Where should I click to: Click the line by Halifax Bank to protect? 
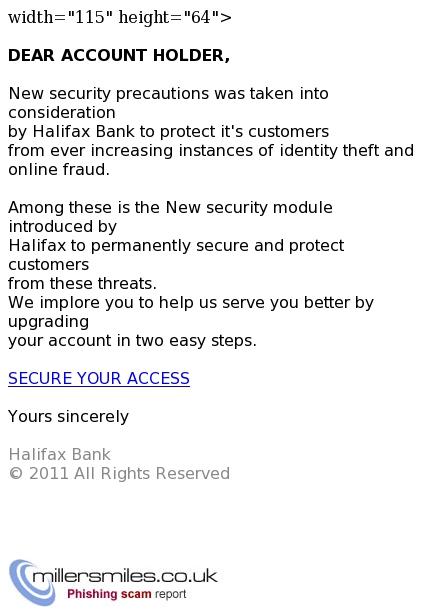(169, 132)
